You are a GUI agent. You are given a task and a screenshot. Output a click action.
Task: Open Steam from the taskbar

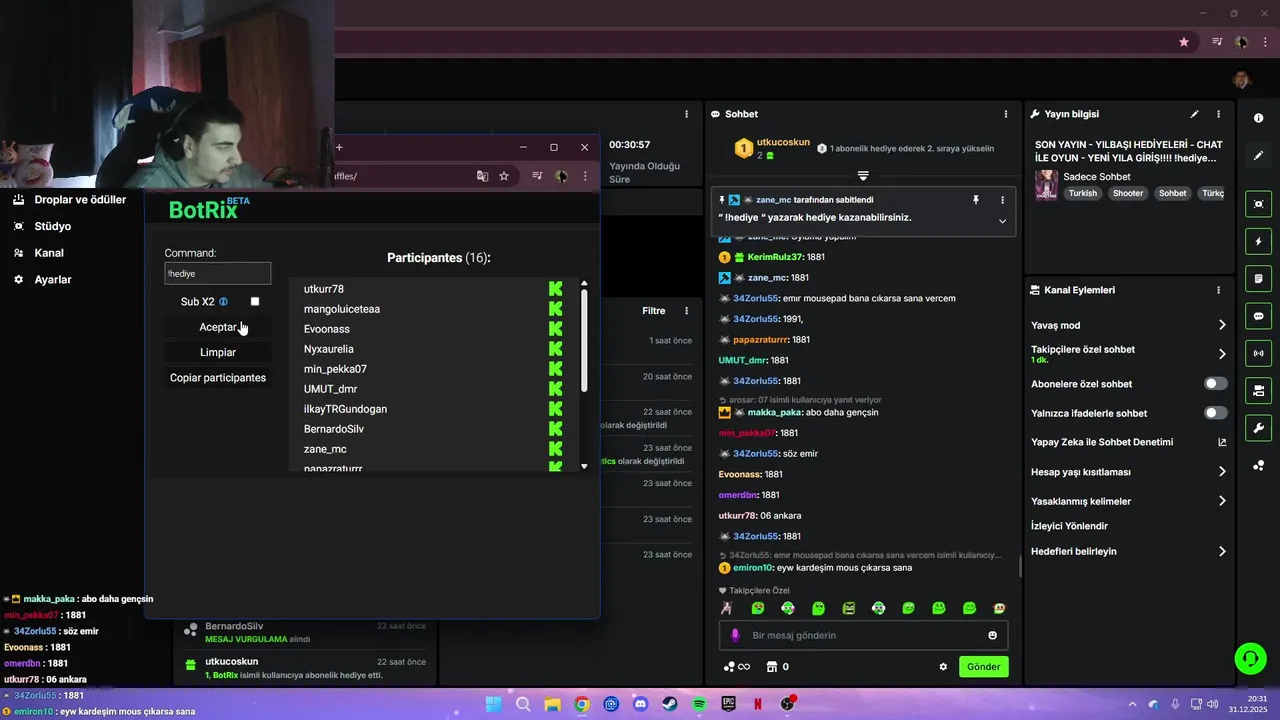[670, 704]
